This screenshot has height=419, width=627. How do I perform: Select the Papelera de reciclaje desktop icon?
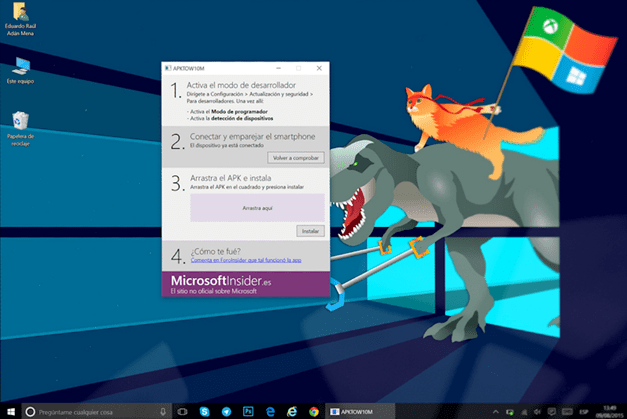point(20,128)
